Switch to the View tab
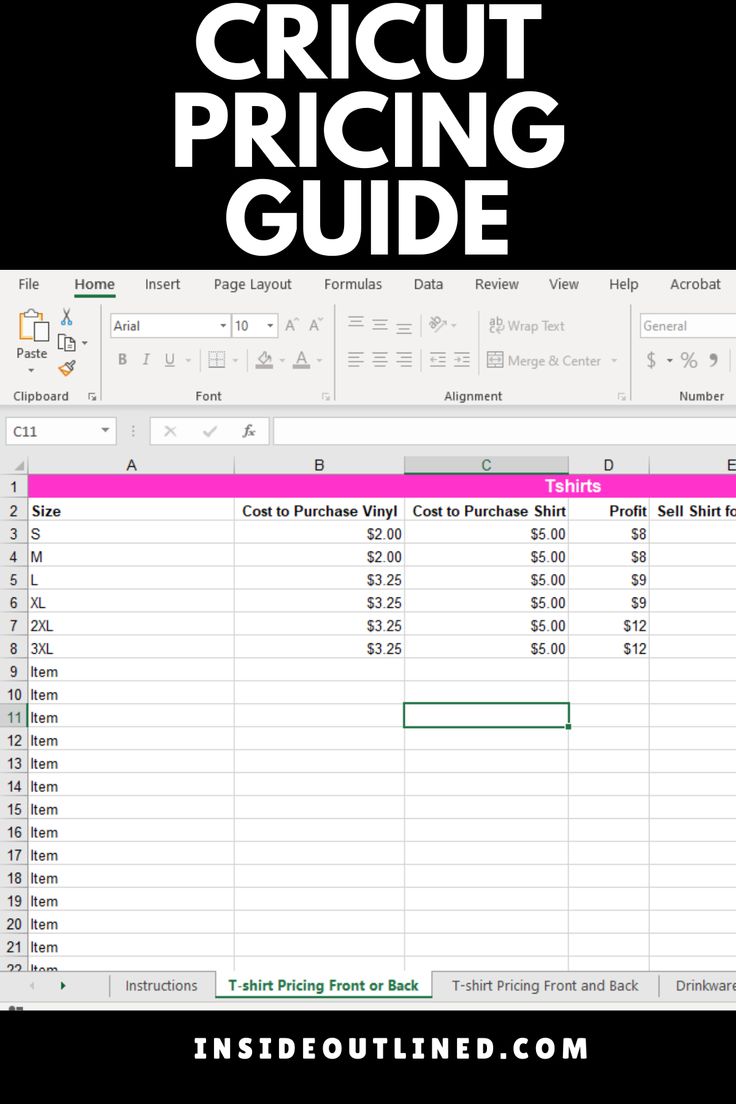Viewport: 736px width, 1104px height. 563,284
